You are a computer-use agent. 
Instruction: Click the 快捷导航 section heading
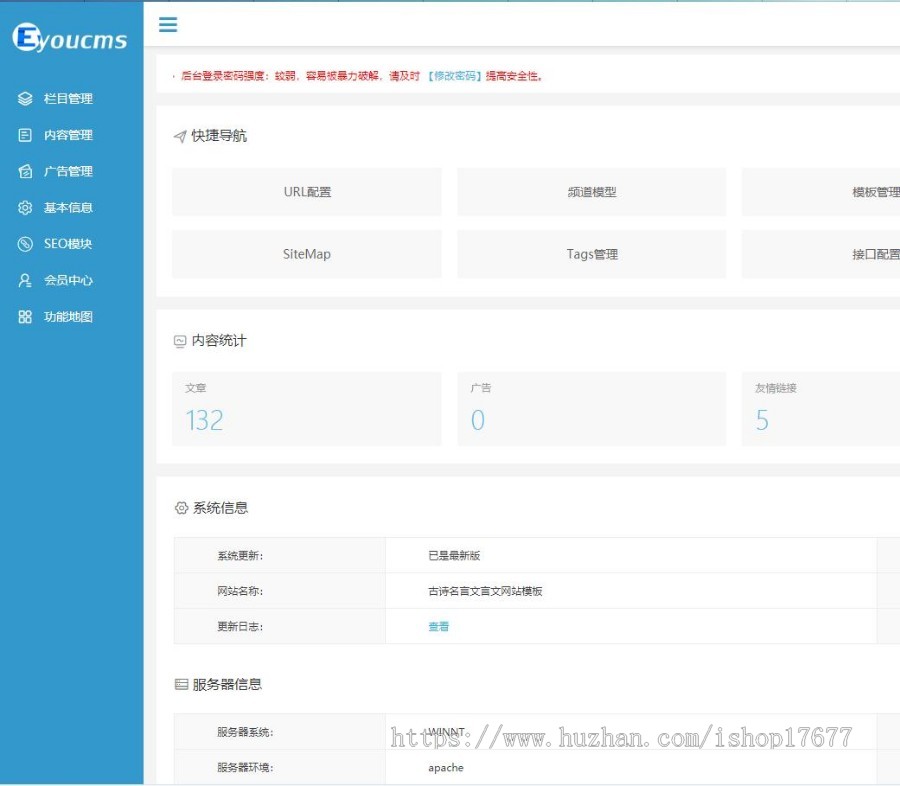pyautogui.click(x=219, y=136)
